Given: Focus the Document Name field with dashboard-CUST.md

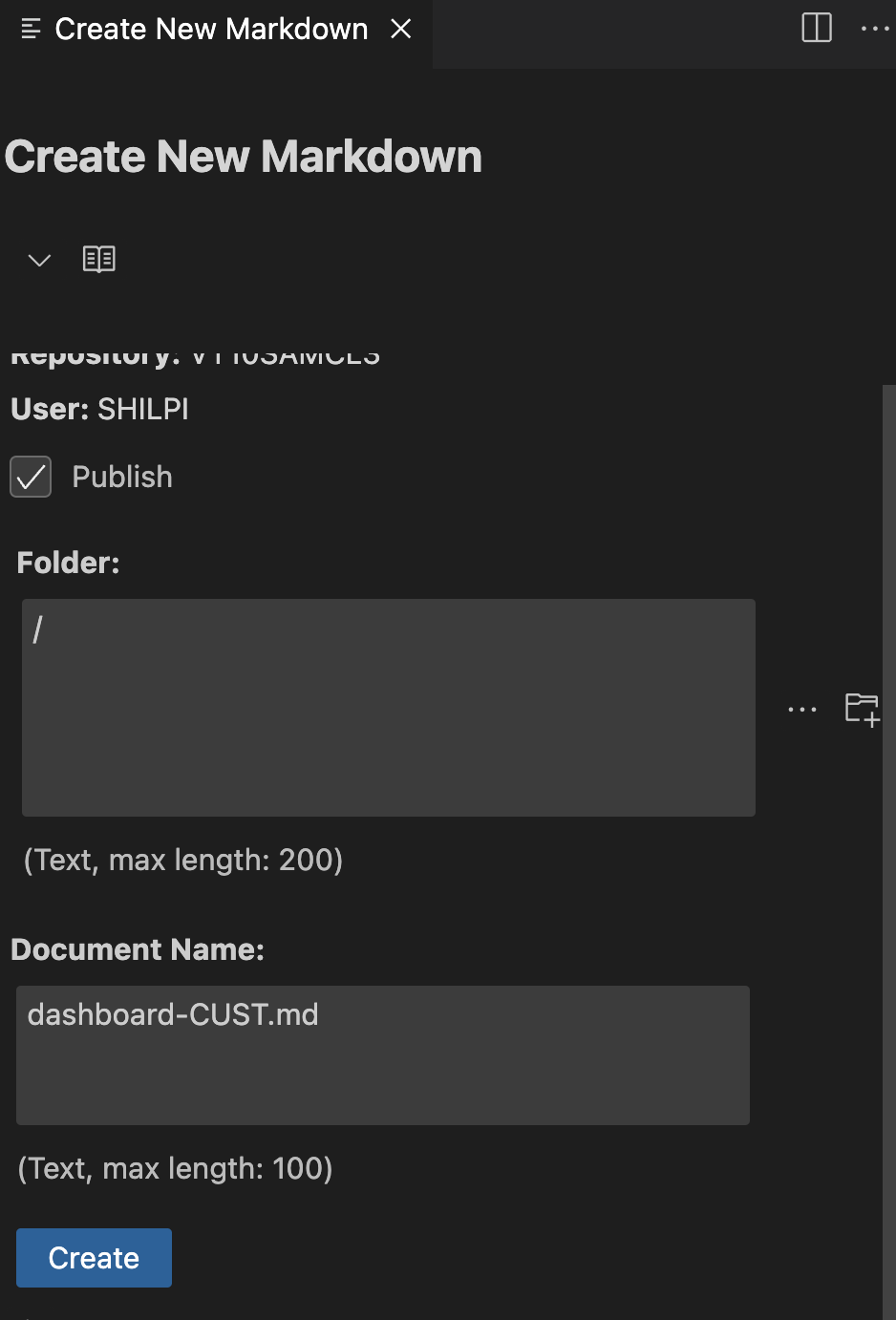Looking at the screenshot, I should (x=382, y=1054).
